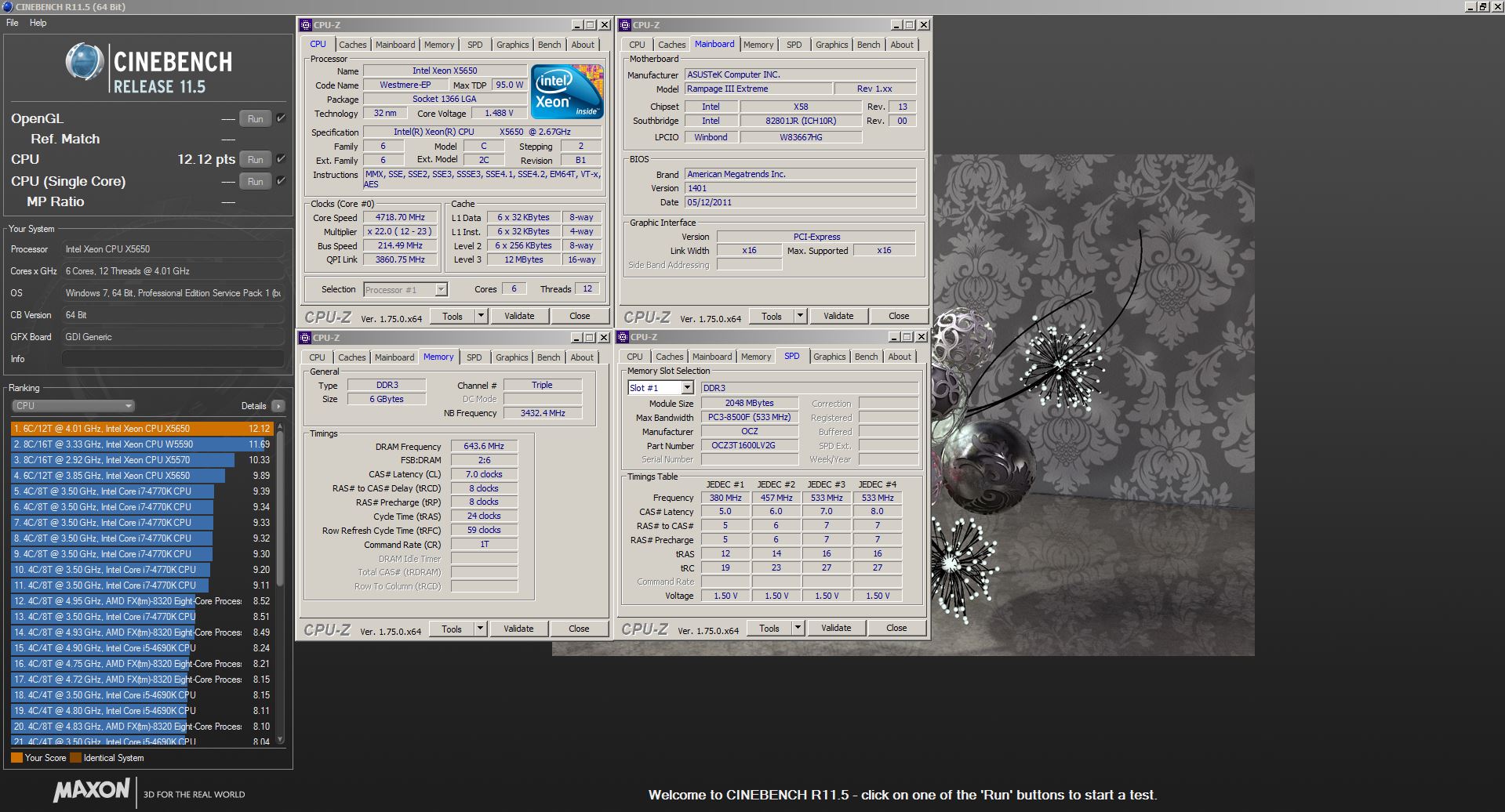Toggle the OpenGL test checkbox

(x=281, y=118)
